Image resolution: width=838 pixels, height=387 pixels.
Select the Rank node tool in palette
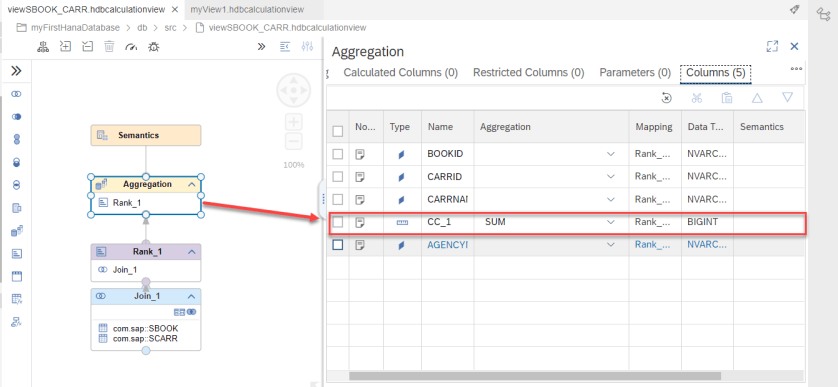(x=17, y=253)
